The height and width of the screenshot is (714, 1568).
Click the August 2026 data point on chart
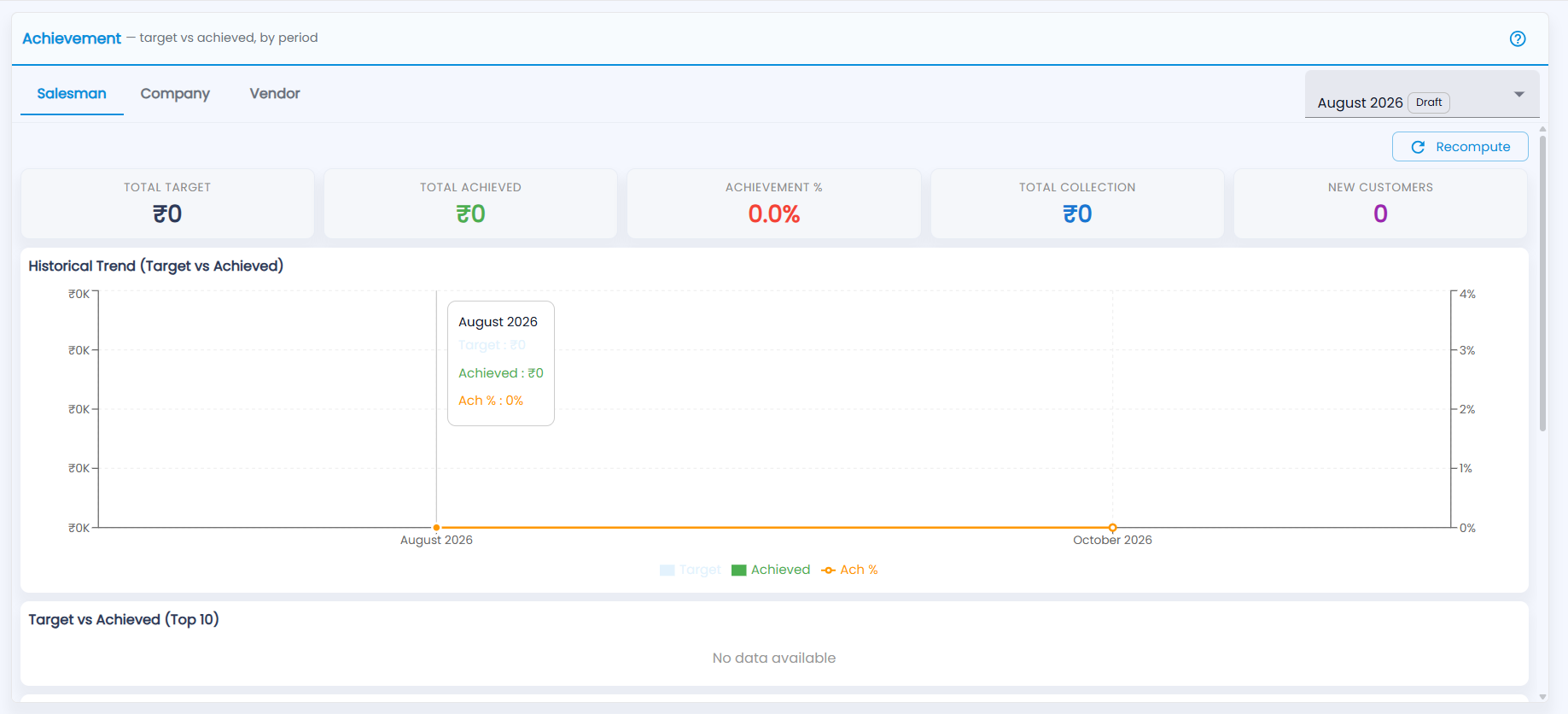pyautogui.click(x=436, y=528)
